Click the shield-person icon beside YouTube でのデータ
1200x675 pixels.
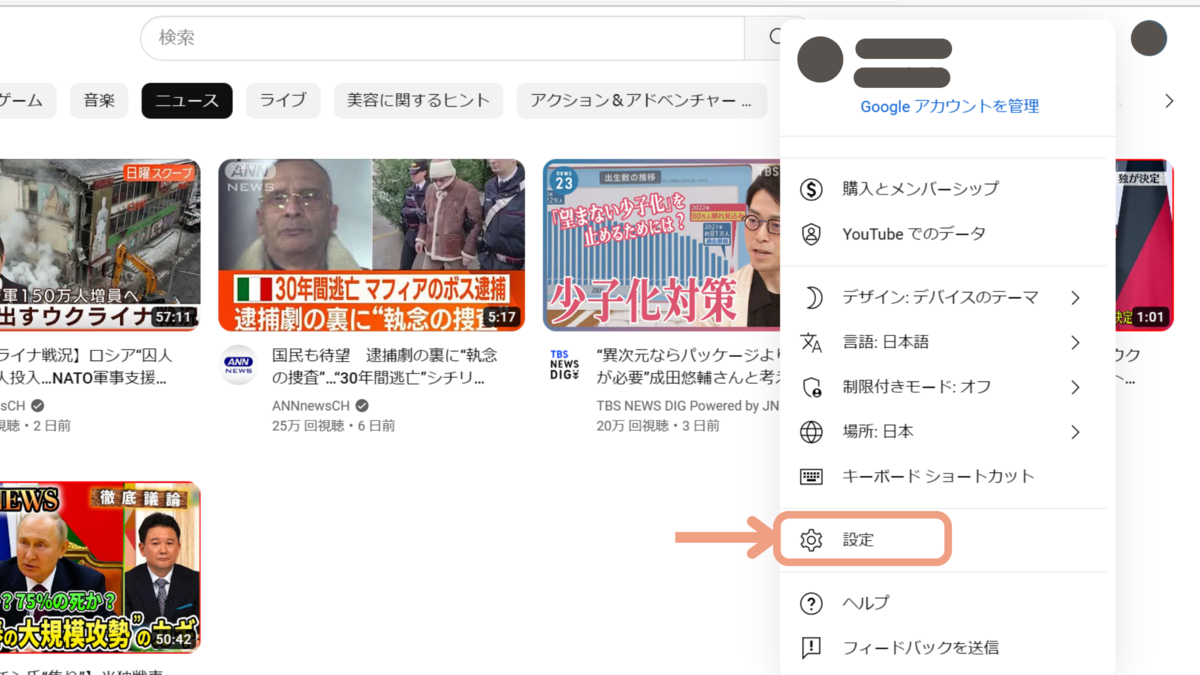click(x=811, y=233)
